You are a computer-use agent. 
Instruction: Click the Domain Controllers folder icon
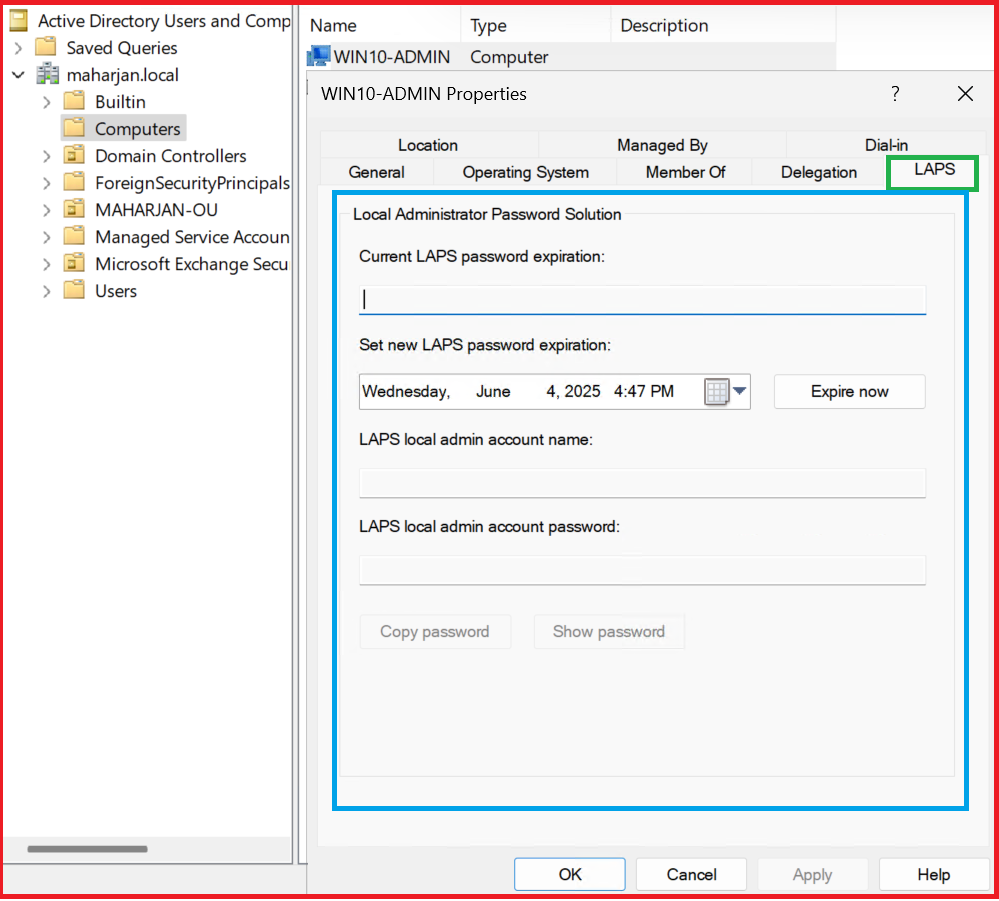point(74,155)
